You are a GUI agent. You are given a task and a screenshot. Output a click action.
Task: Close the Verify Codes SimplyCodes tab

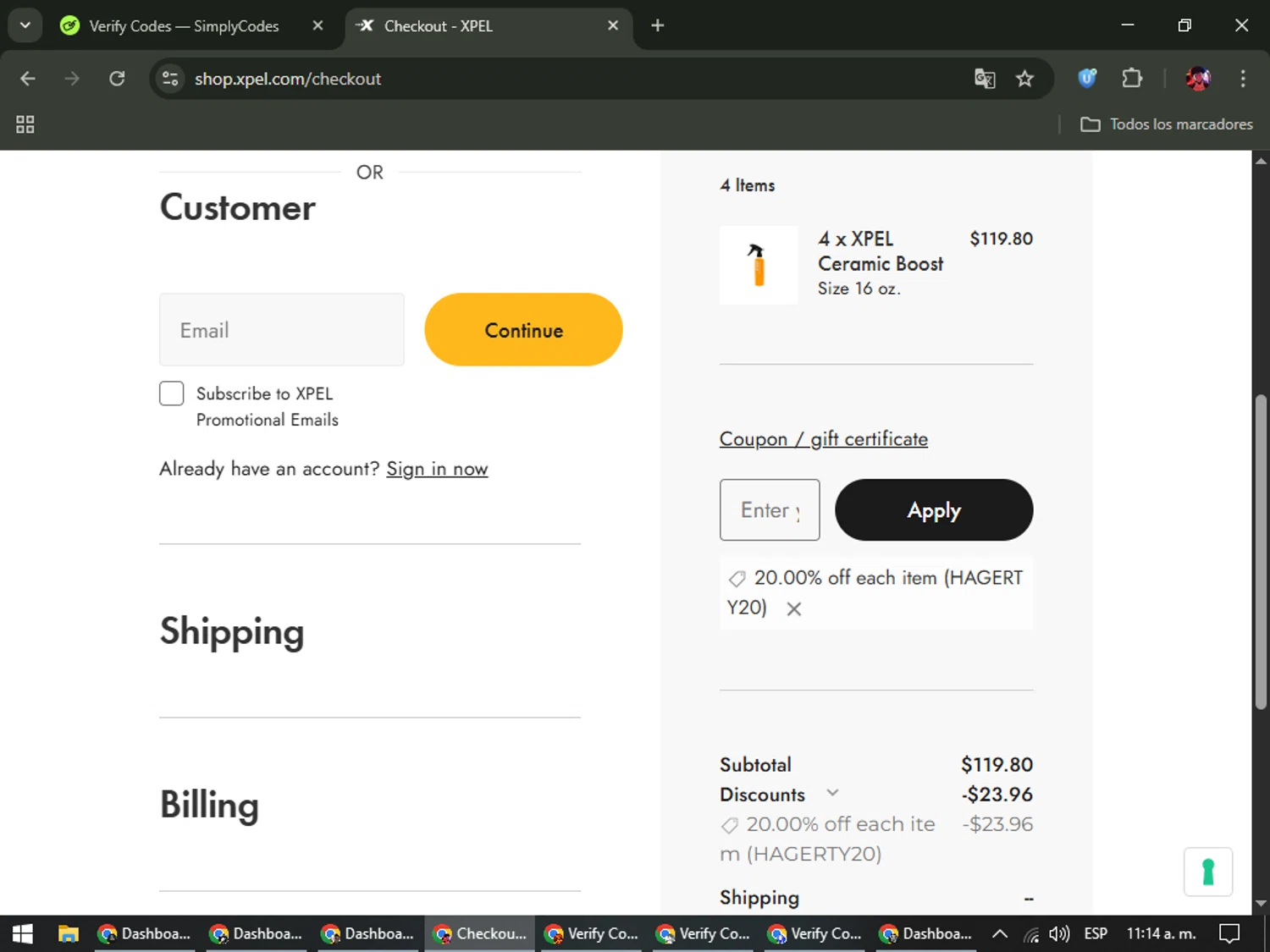[317, 25]
